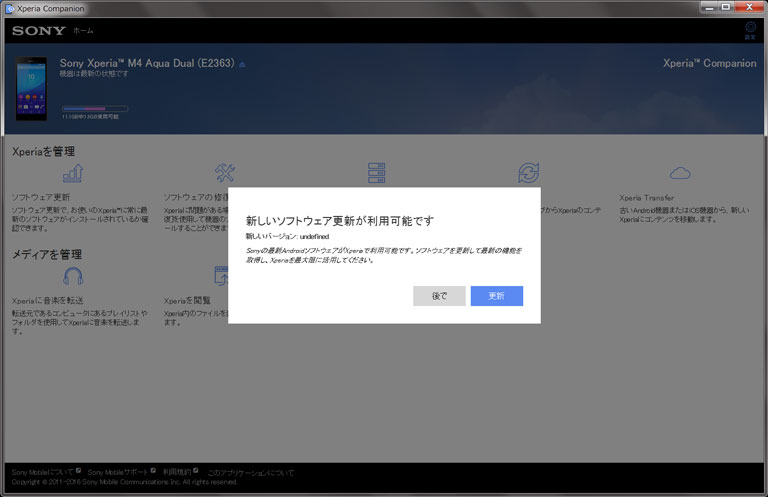Click the Xperiaに音楽を転送 label
Screen dimensions: 768x497
[48, 300]
